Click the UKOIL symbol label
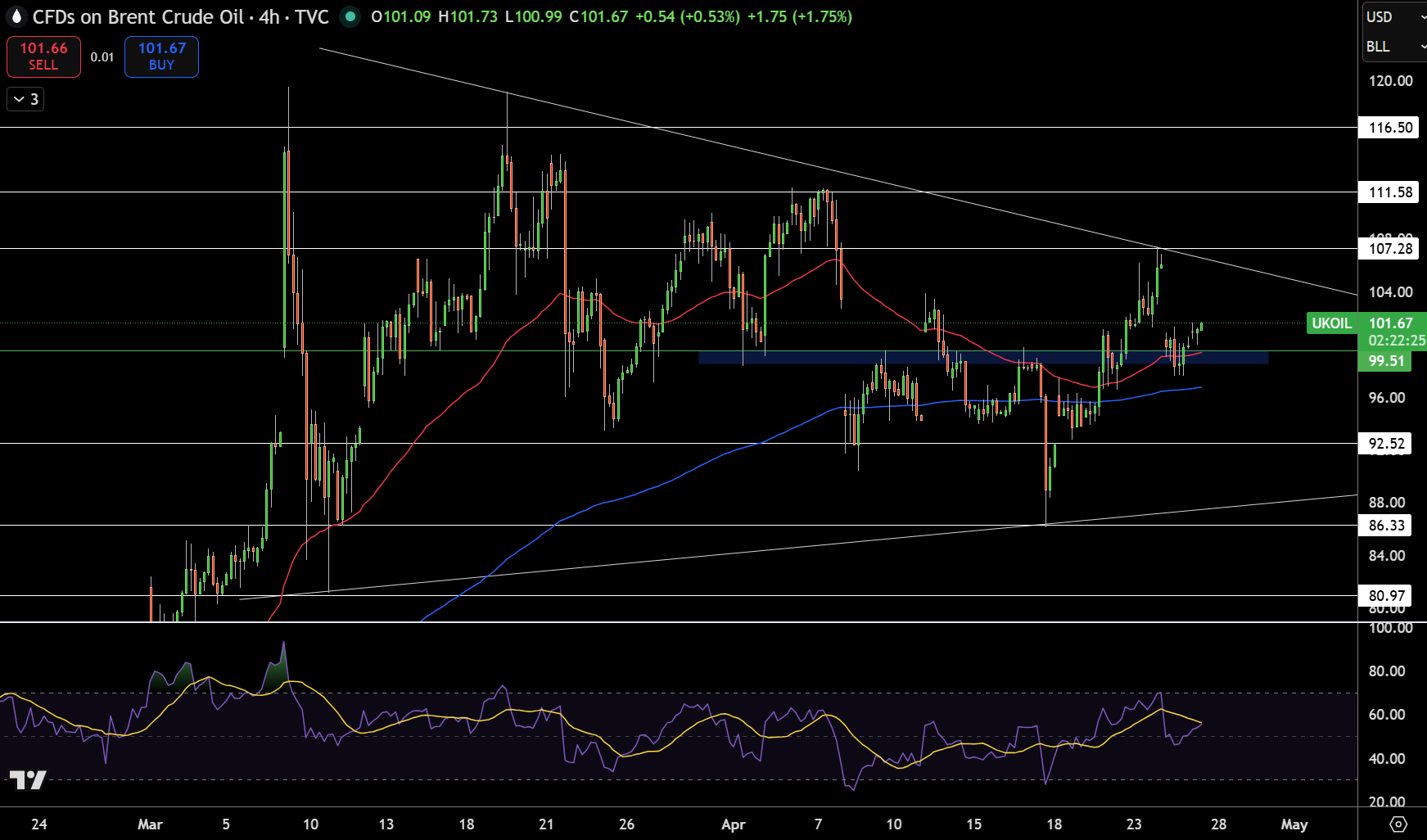The height and width of the screenshot is (840, 1427). 1331,323
